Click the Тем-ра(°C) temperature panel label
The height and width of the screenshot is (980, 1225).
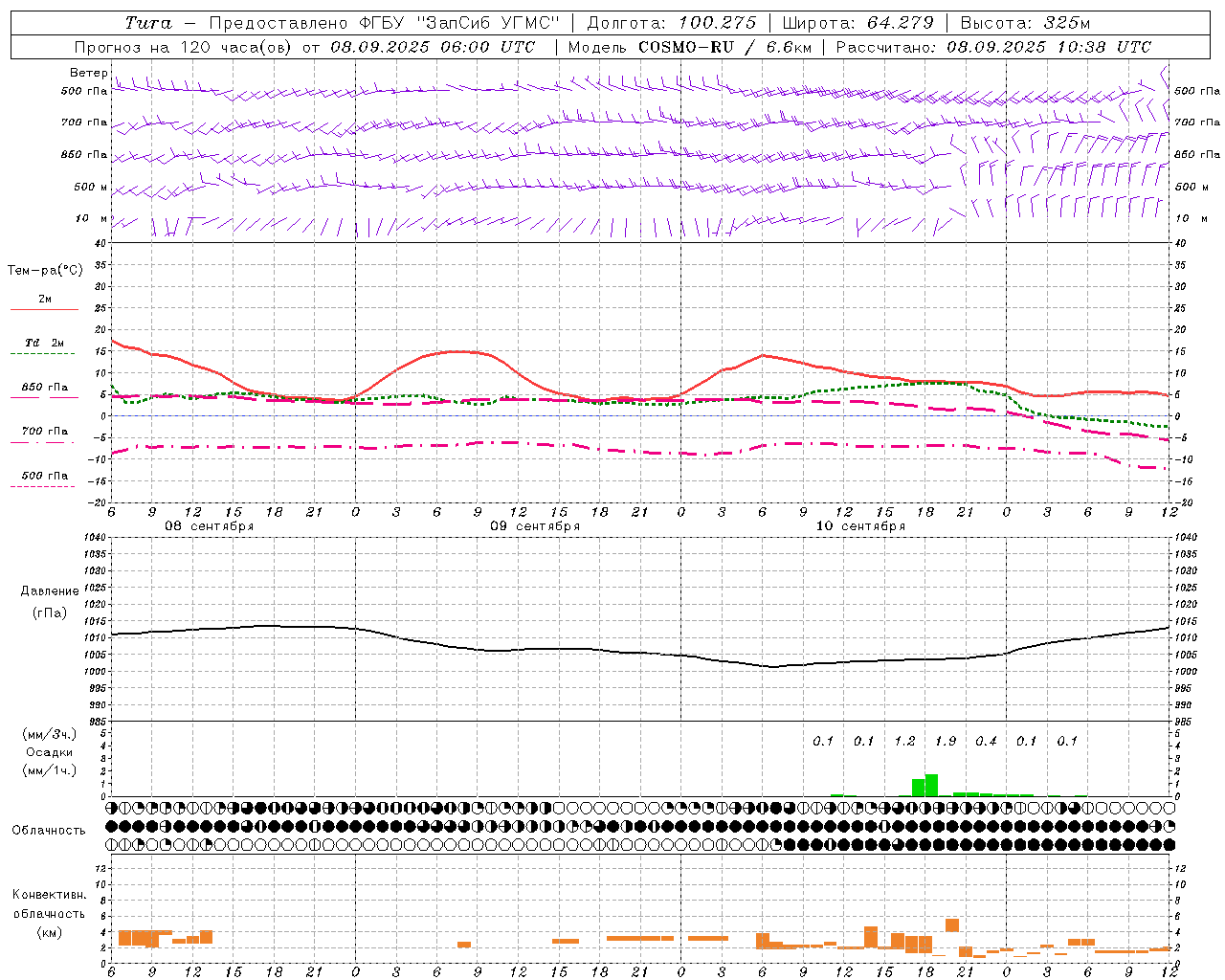(x=45, y=271)
